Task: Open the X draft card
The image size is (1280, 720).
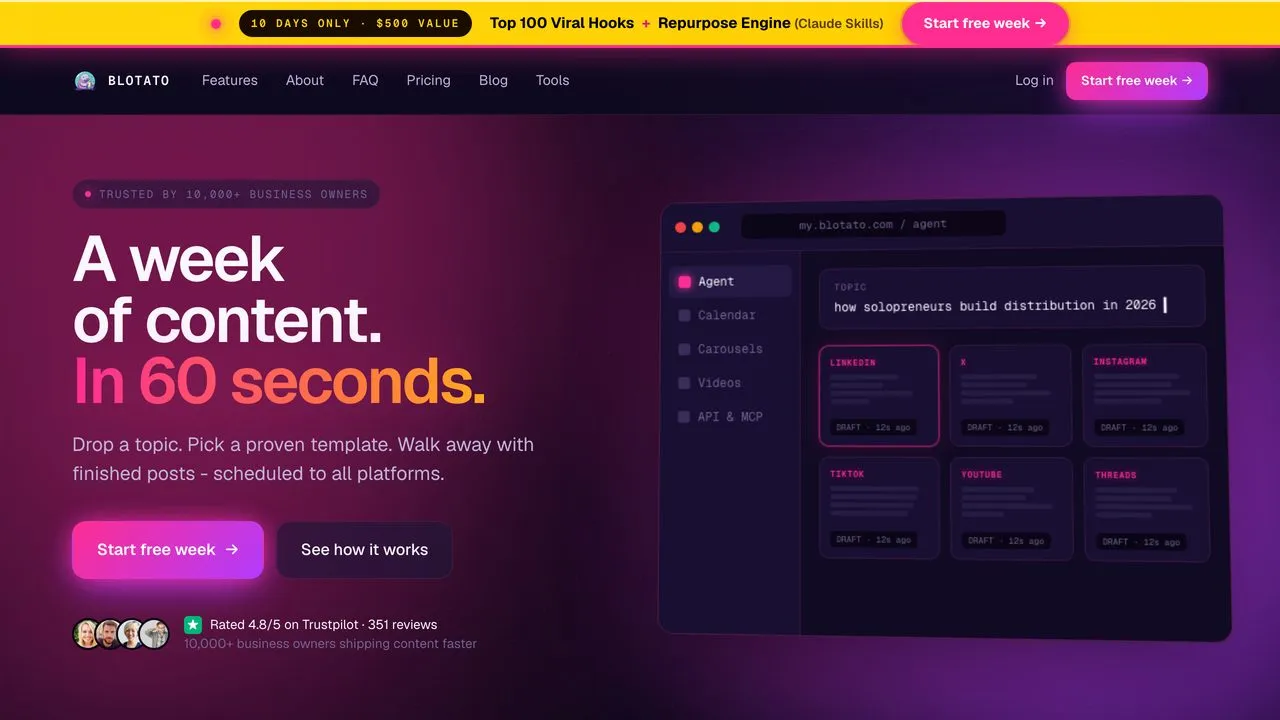Action: (1010, 395)
